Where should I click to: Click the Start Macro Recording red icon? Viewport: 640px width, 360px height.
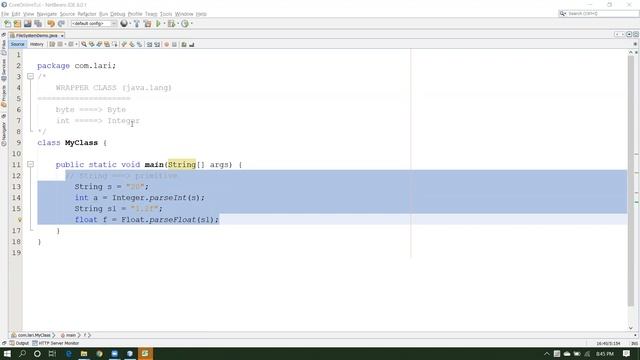coord(167,44)
